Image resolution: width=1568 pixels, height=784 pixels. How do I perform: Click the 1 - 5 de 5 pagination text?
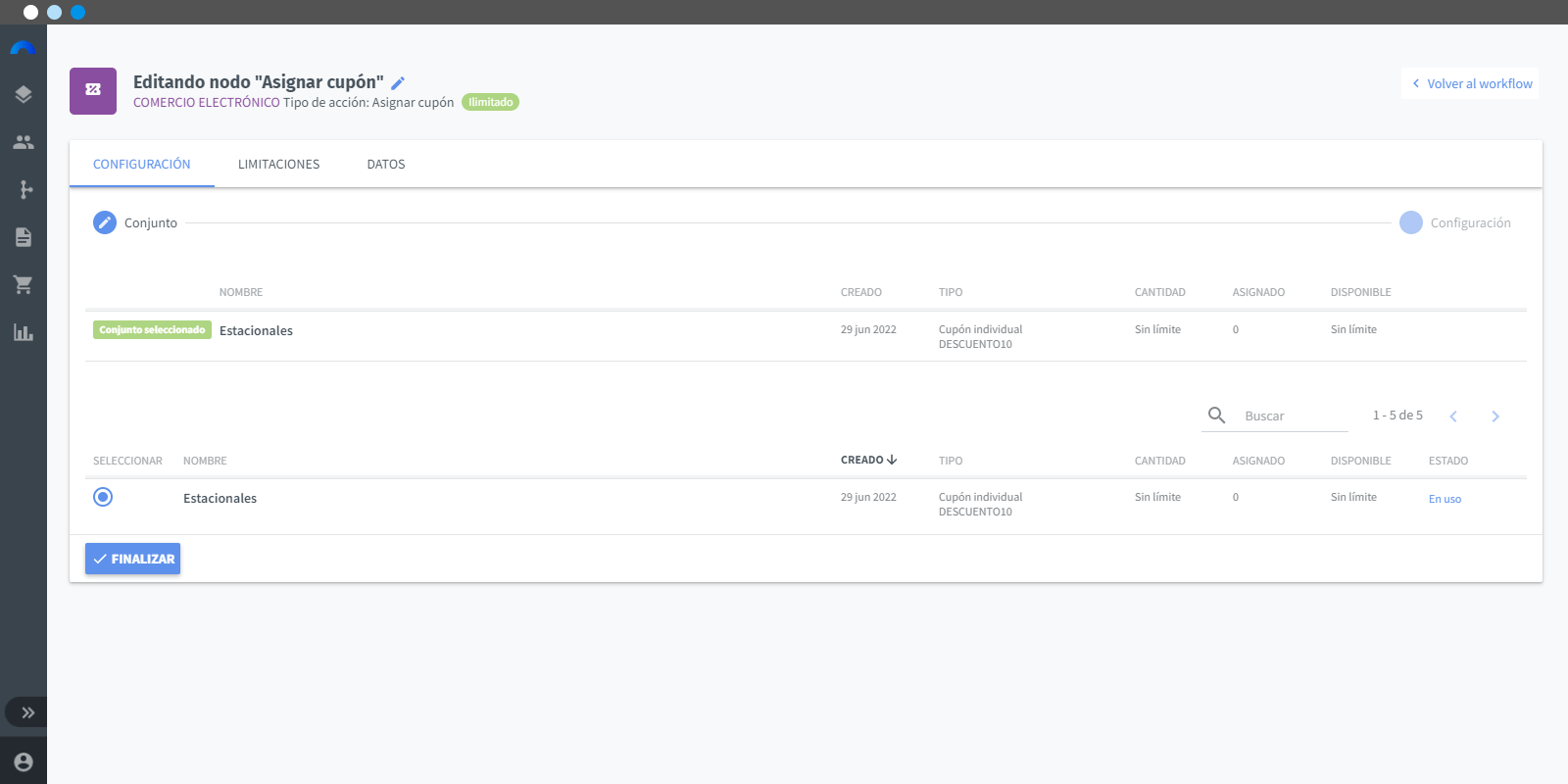(x=1397, y=416)
